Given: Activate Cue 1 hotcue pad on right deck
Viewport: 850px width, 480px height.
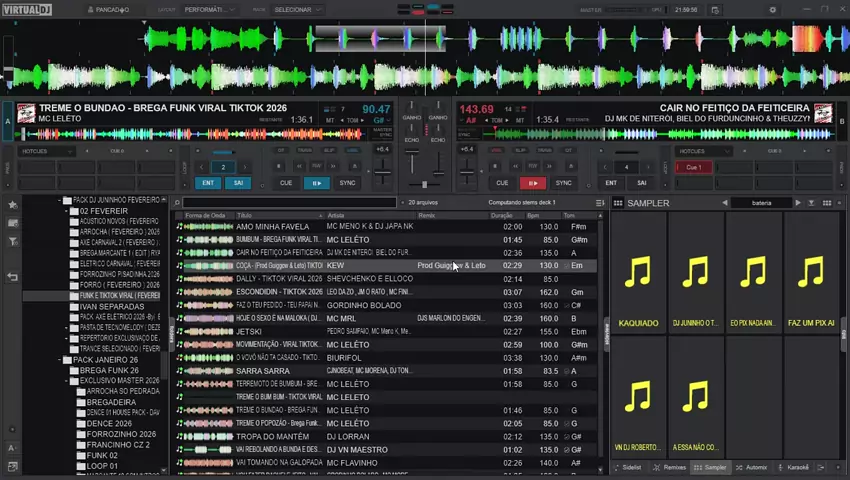Looking at the screenshot, I should point(693,167).
